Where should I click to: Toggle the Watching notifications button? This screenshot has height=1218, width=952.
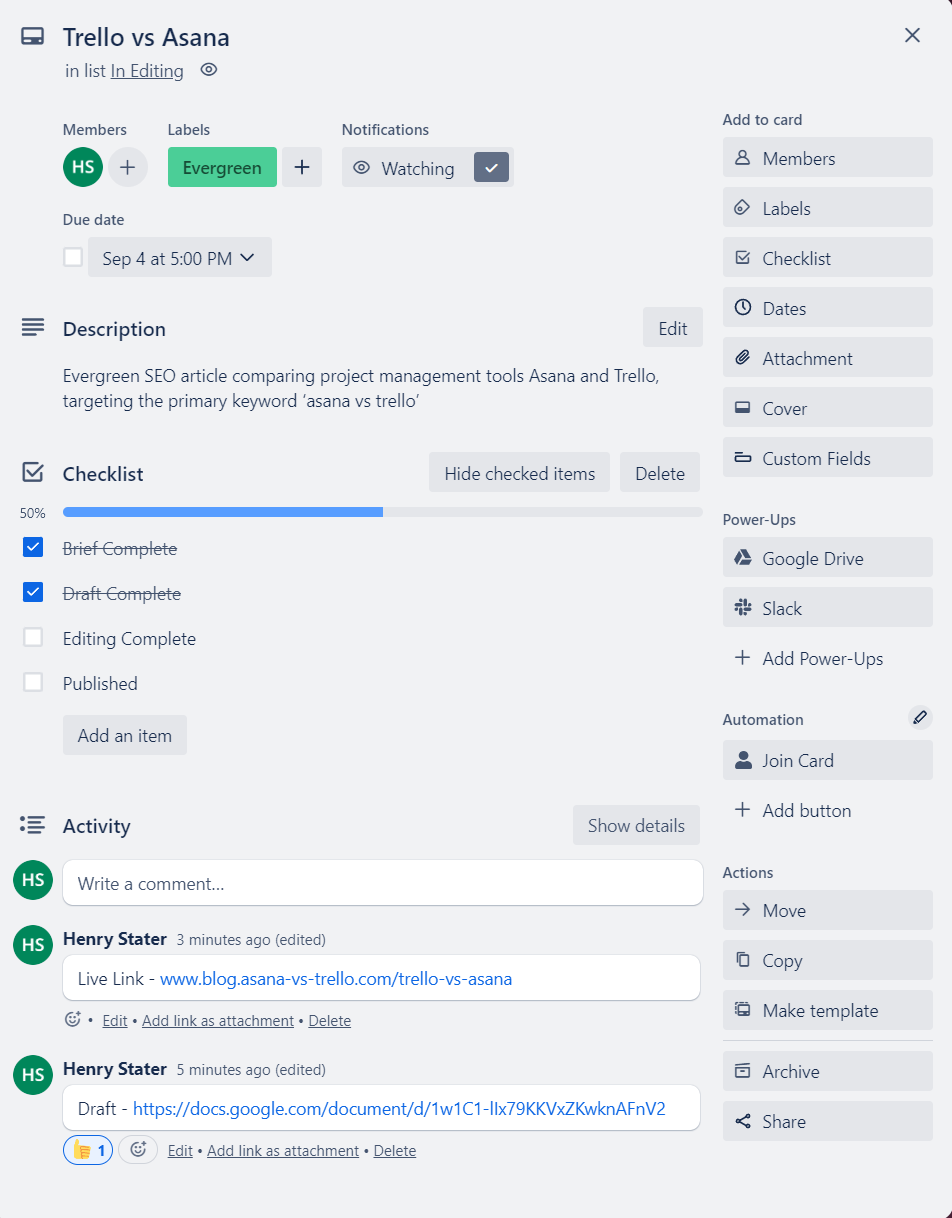click(428, 168)
